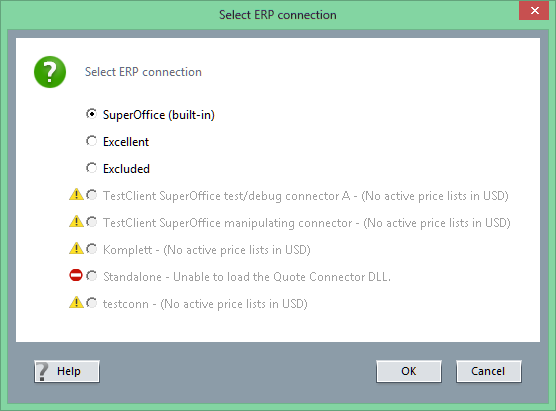Open the Help button
556x411 pixels.
[x=67, y=371]
